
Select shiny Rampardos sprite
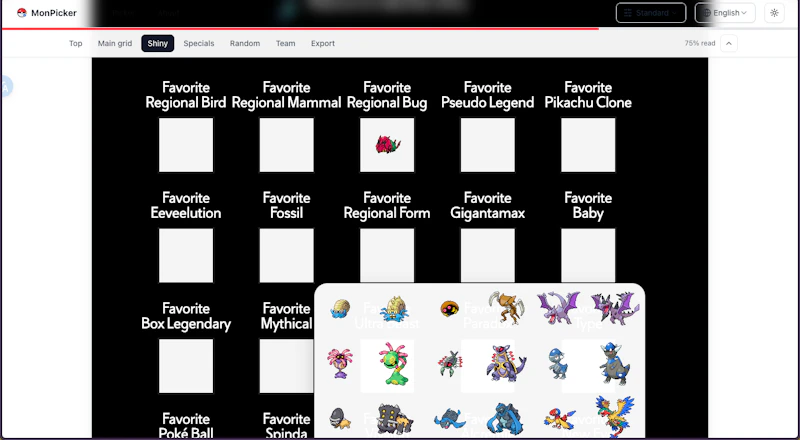click(614, 363)
